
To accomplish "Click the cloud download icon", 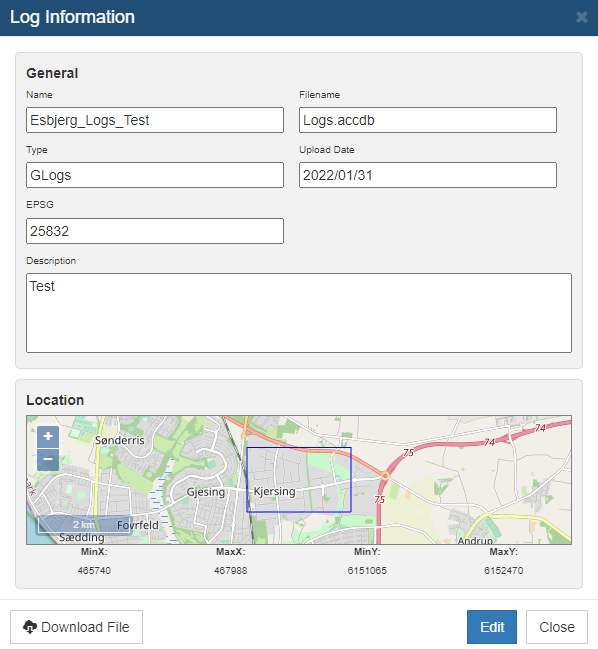I will click(x=30, y=627).
